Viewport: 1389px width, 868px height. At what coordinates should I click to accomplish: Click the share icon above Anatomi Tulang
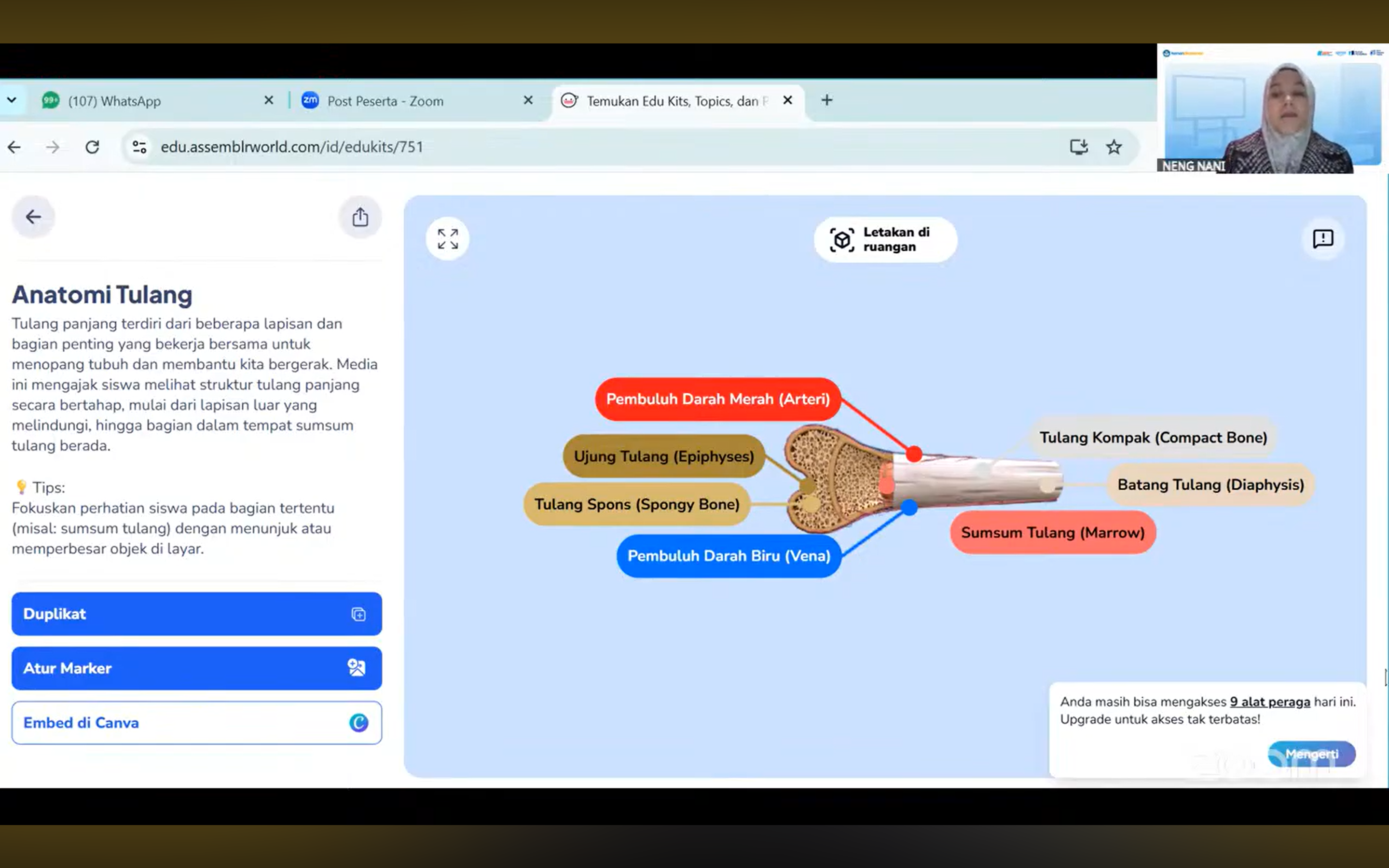pyautogui.click(x=360, y=217)
